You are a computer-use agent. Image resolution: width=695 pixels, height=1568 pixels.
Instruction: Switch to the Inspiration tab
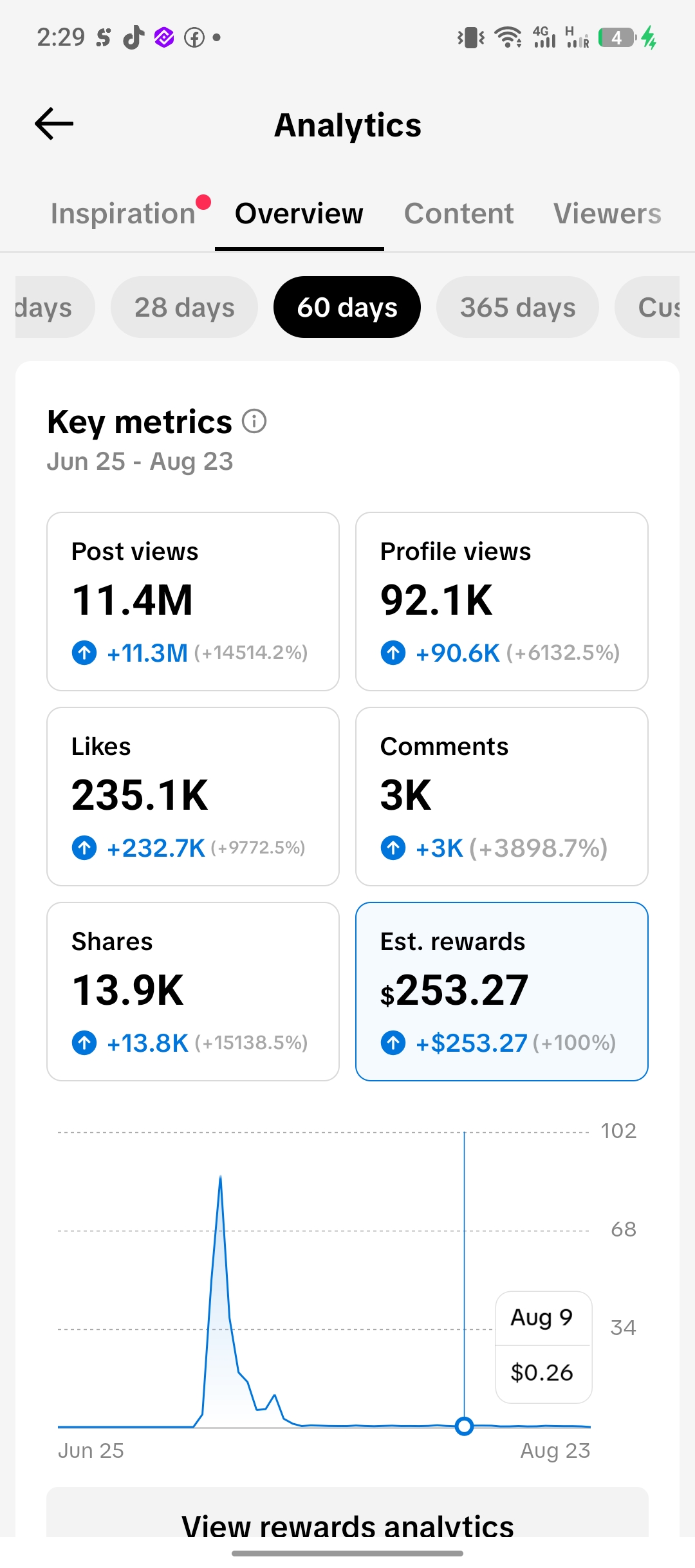[123, 214]
